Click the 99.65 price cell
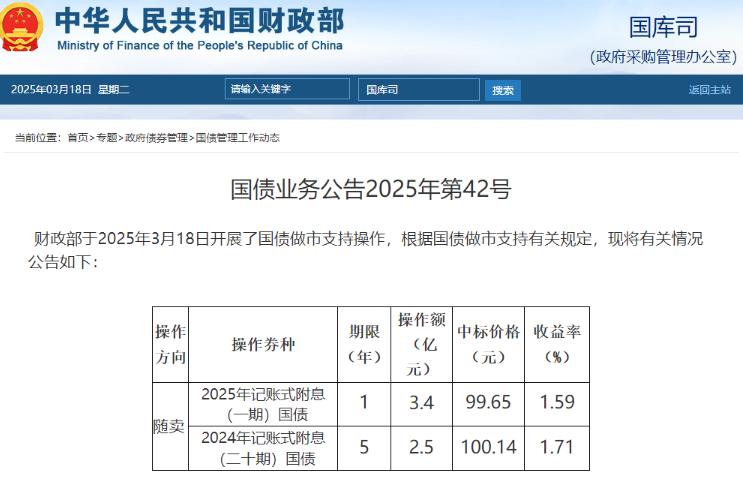This screenshot has height=489, width=743. click(489, 403)
